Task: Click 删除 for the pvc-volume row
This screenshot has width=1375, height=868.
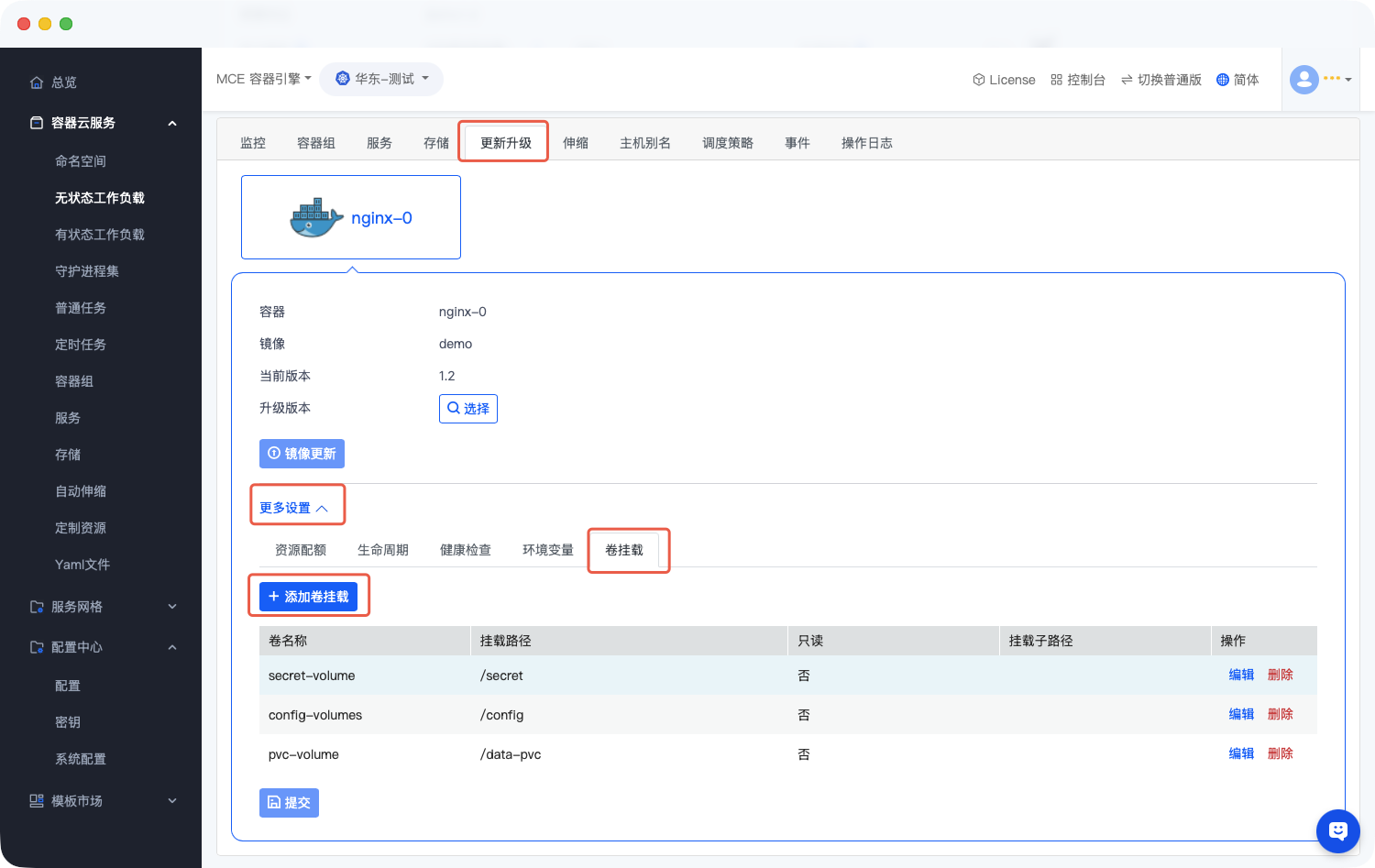Action: click(x=1280, y=753)
